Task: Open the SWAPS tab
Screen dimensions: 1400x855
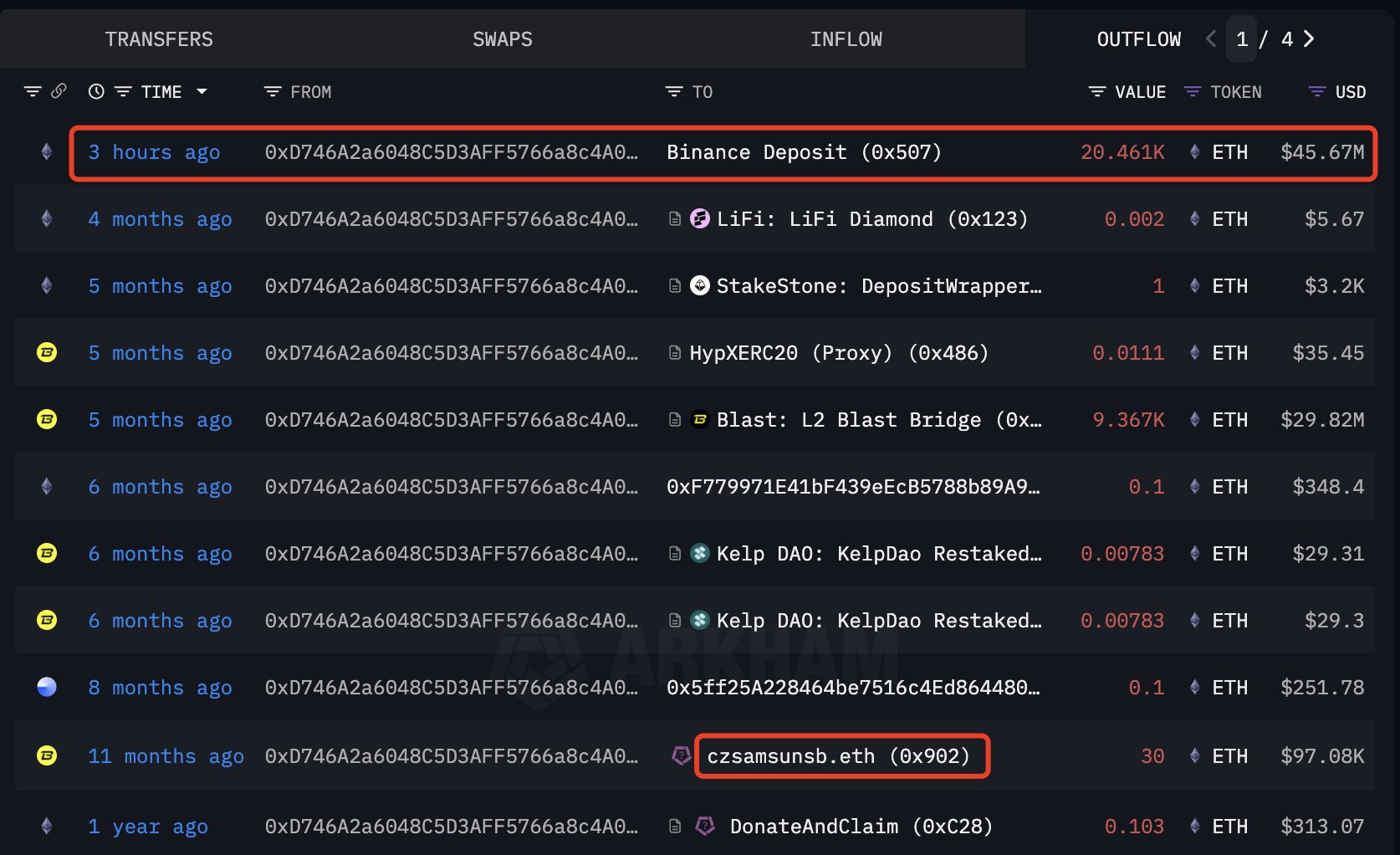Action: (x=502, y=39)
